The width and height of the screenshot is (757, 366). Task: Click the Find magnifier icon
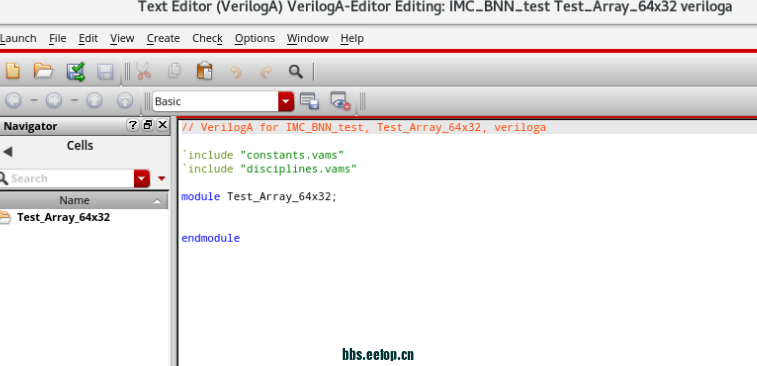pos(296,72)
